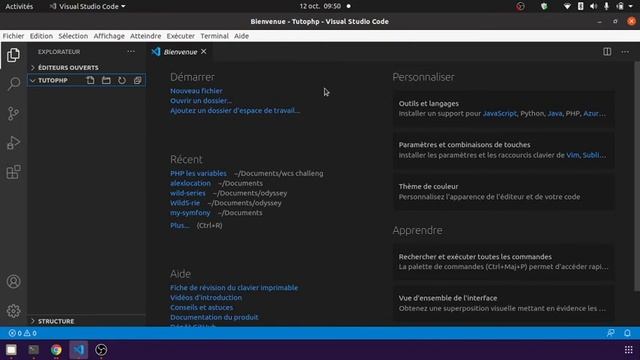Open terminal app in the taskbar
Image resolution: width=640 pixels, height=360 pixels.
[x=33, y=350]
